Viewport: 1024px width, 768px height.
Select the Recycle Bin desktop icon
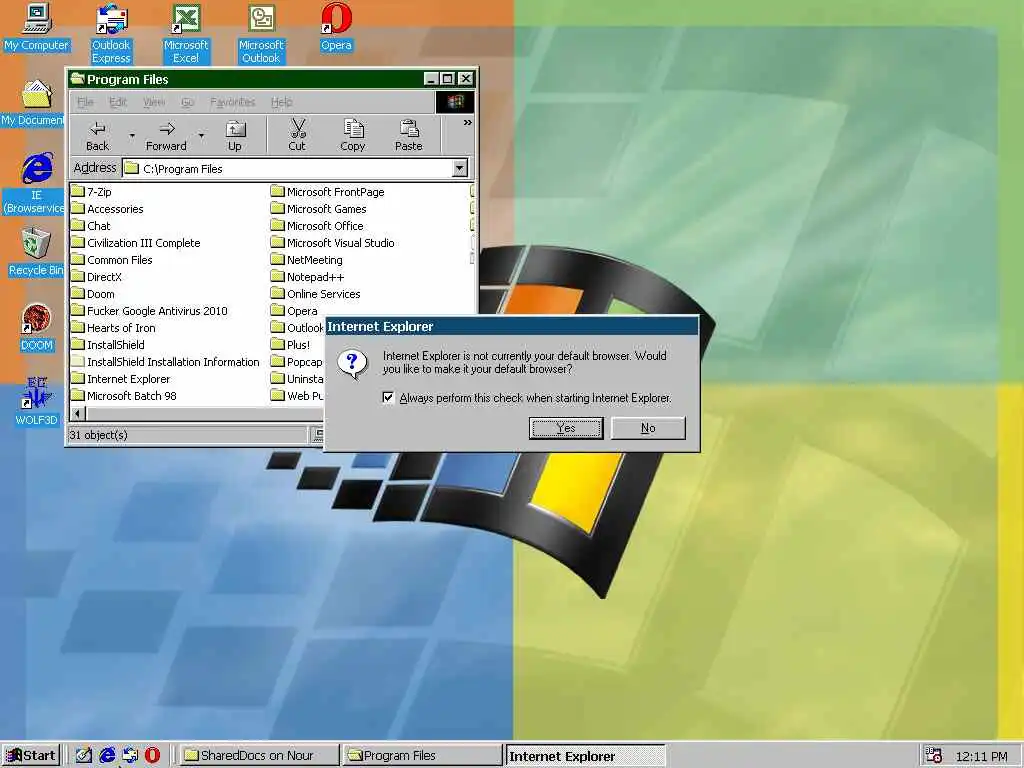pyautogui.click(x=36, y=252)
